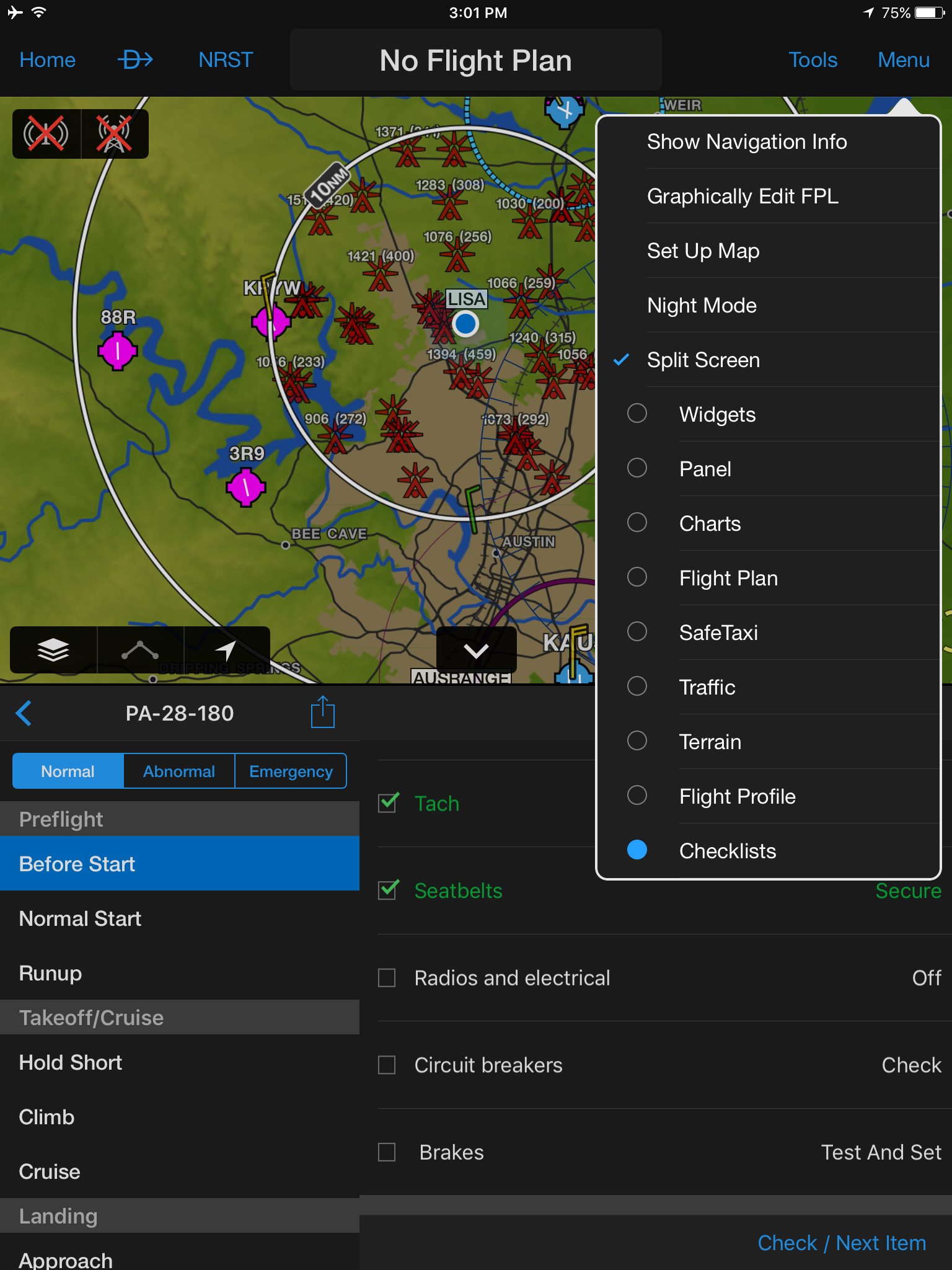Uncheck the Seatbelts checklist item

(x=388, y=890)
